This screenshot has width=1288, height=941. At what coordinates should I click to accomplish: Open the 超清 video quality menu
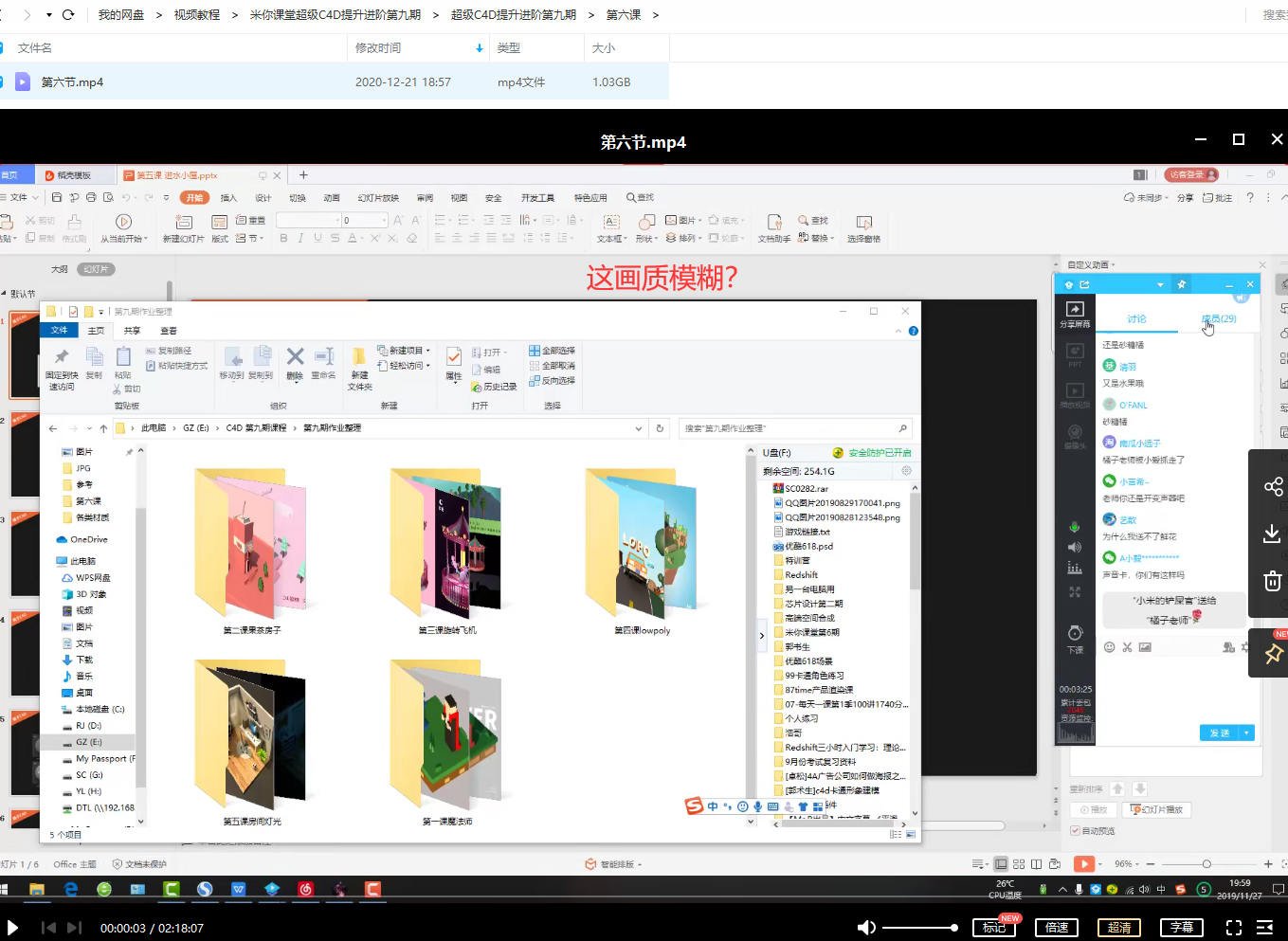(x=1119, y=928)
